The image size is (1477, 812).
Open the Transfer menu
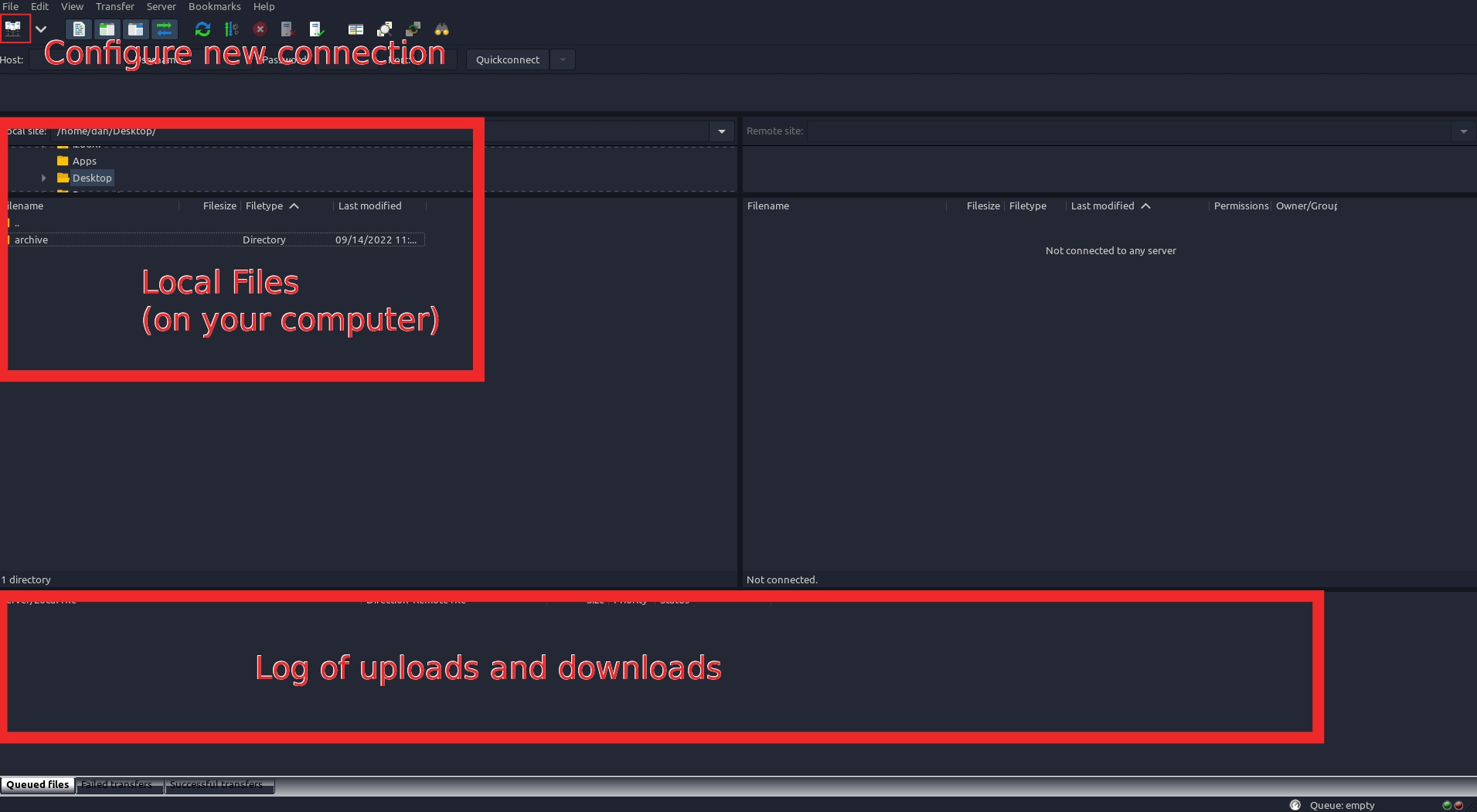pyautogui.click(x=114, y=6)
